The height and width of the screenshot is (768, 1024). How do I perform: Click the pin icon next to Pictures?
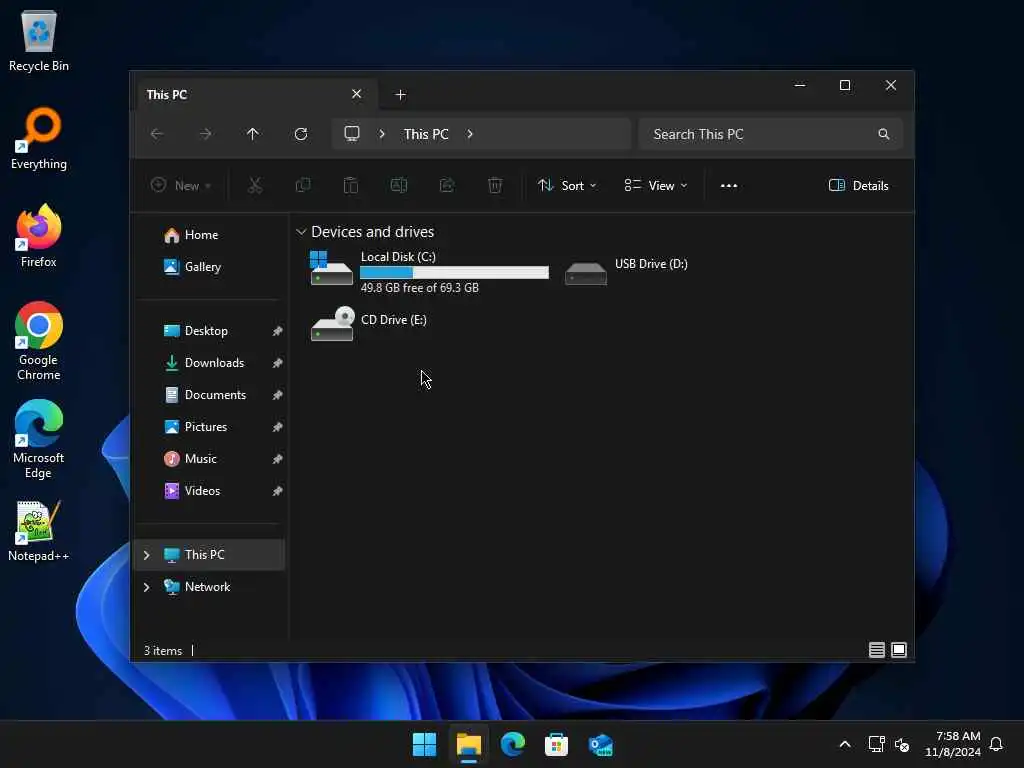coord(278,427)
